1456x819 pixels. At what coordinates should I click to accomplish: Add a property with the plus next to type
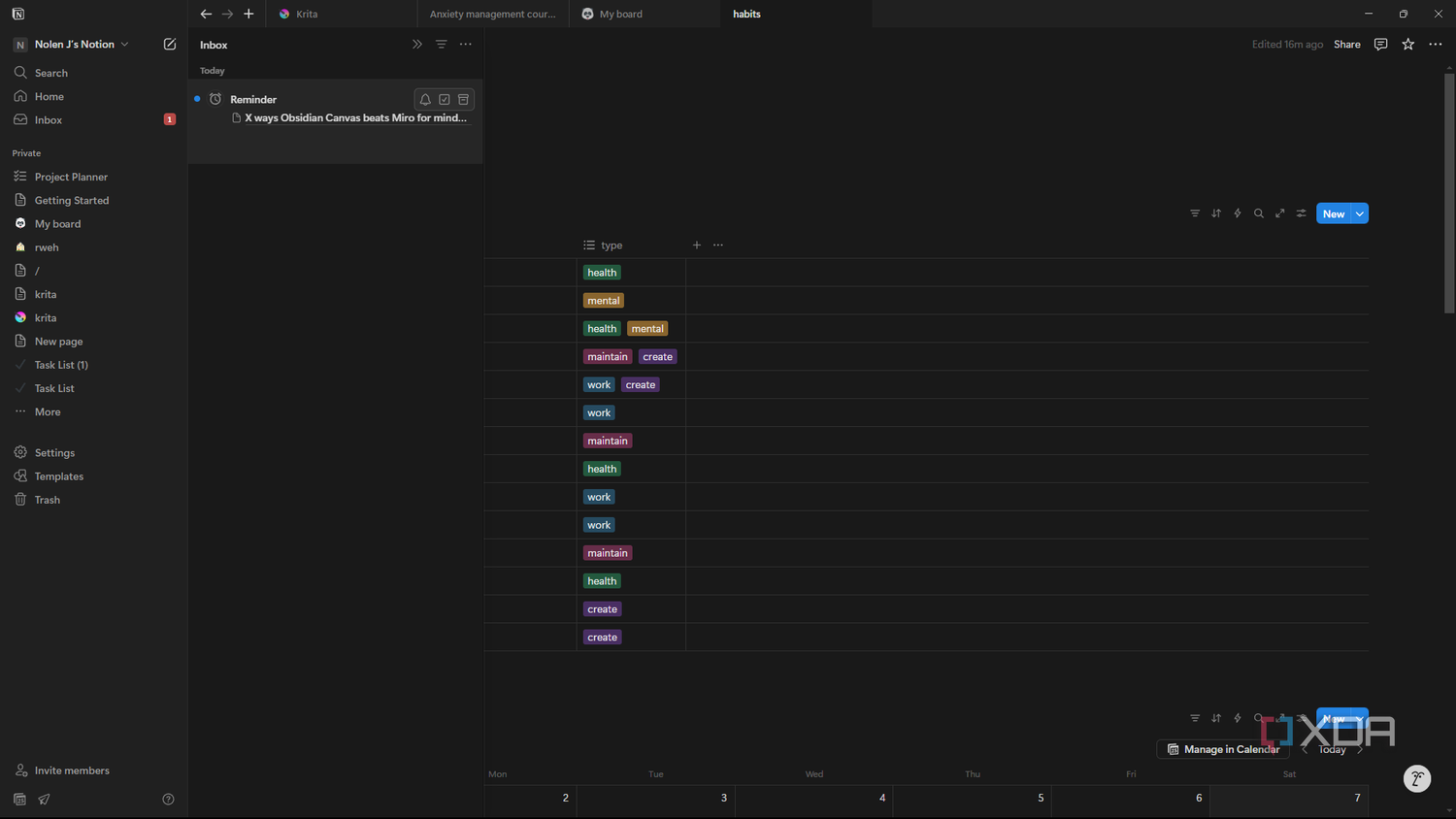click(697, 246)
